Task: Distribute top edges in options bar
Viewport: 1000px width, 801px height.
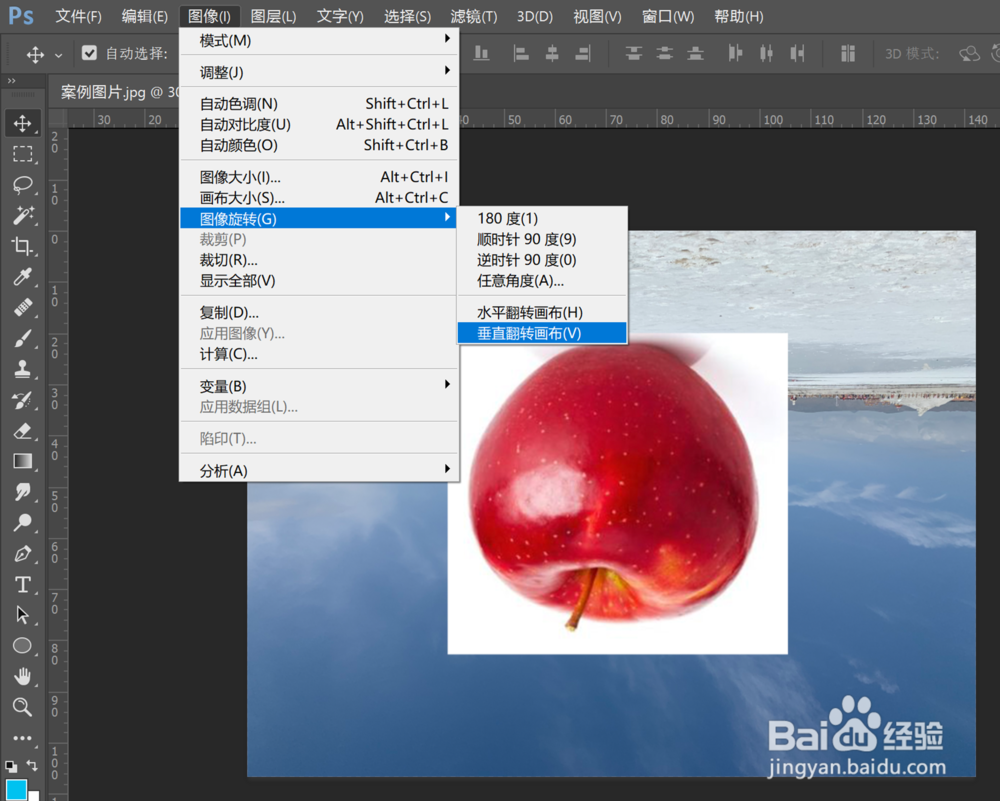Action: click(633, 54)
